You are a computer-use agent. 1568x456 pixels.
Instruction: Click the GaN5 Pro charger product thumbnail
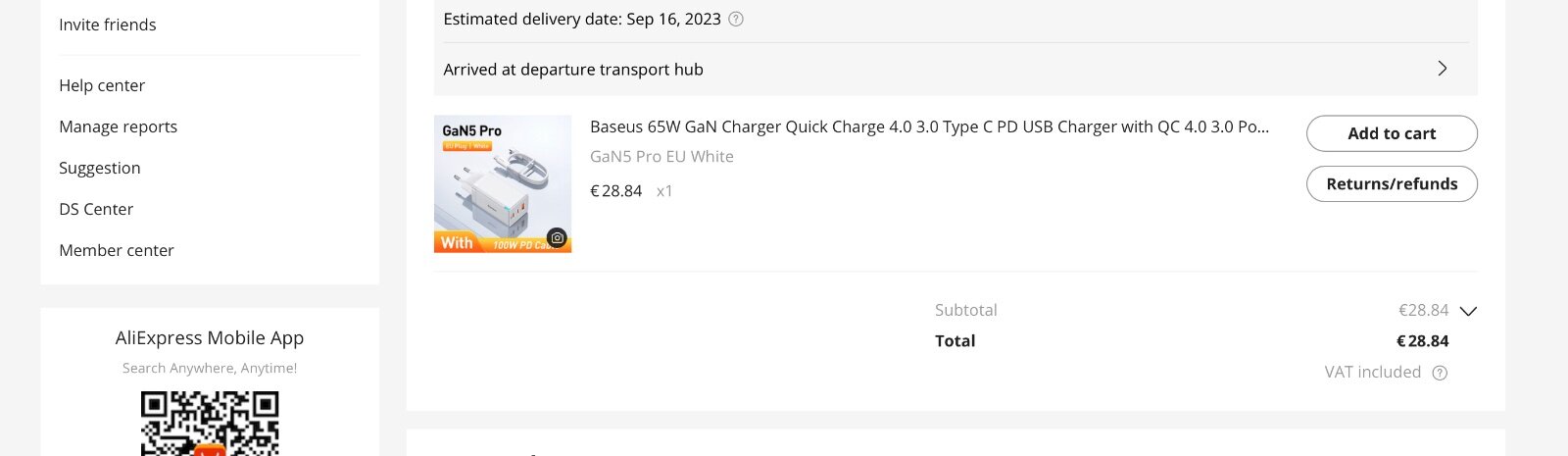(x=502, y=183)
